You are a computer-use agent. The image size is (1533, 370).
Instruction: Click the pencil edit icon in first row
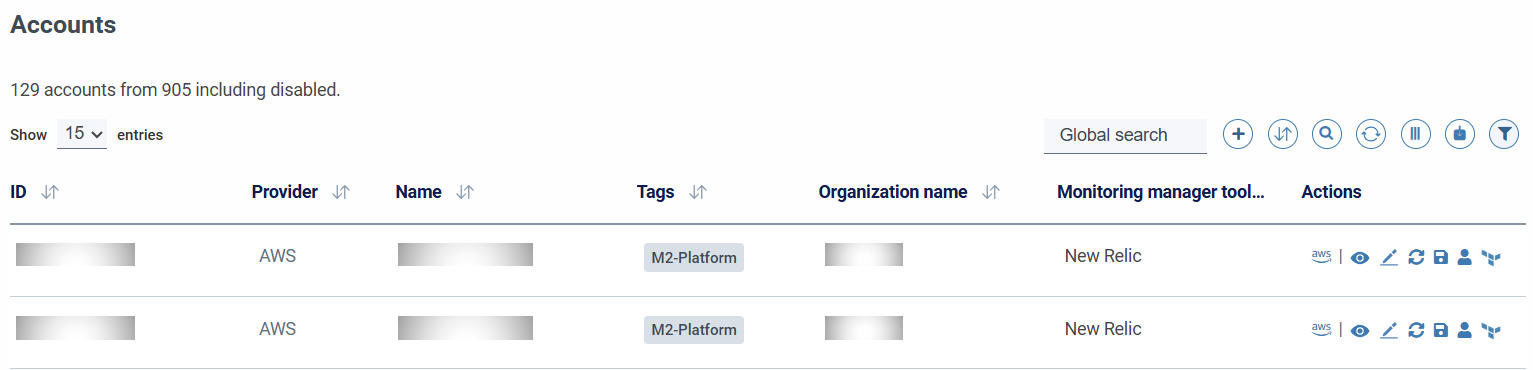point(1388,258)
